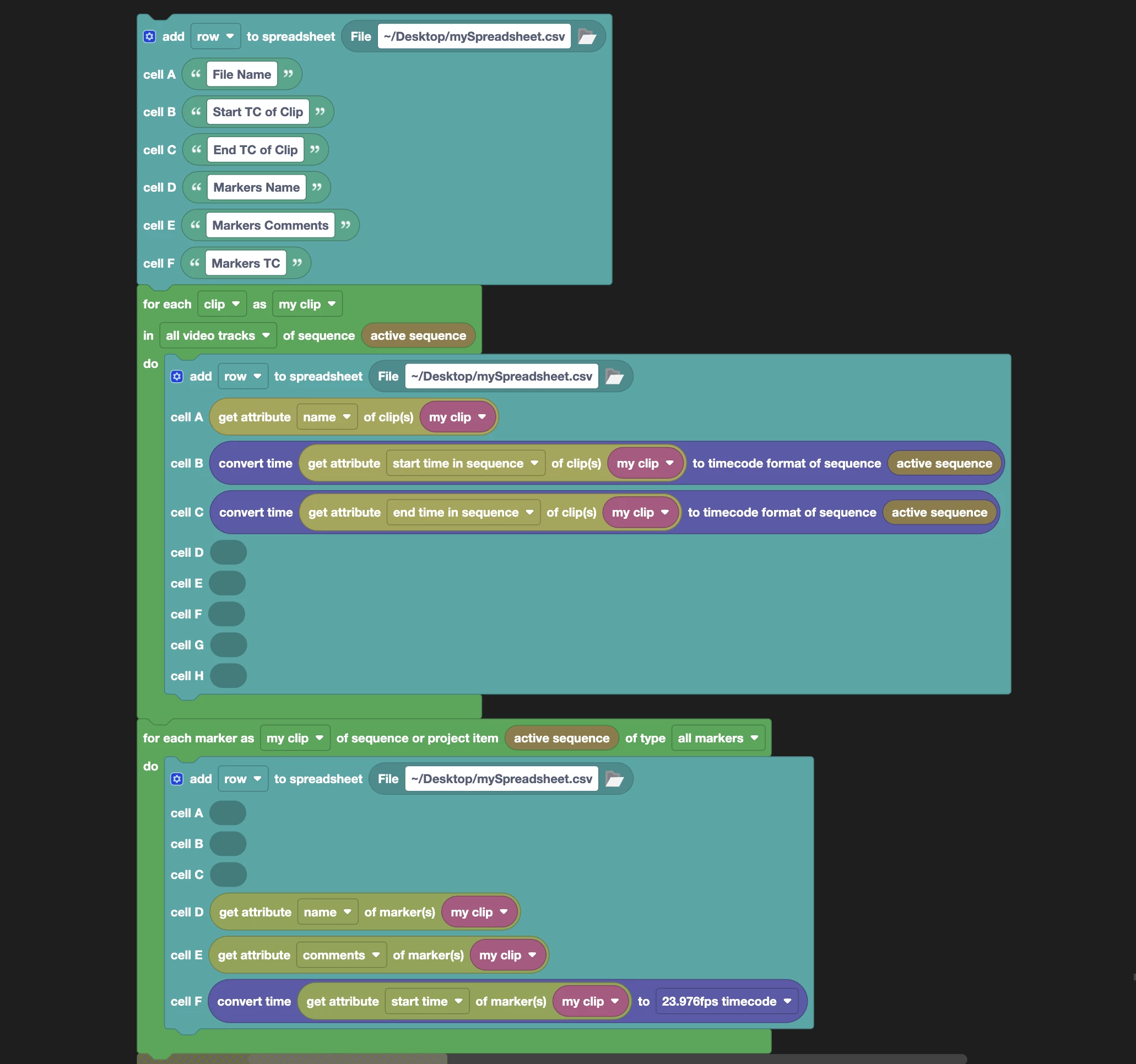1136x1064 pixels.
Task: Open folder icon in clip loop File block
Action: (614, 376)
